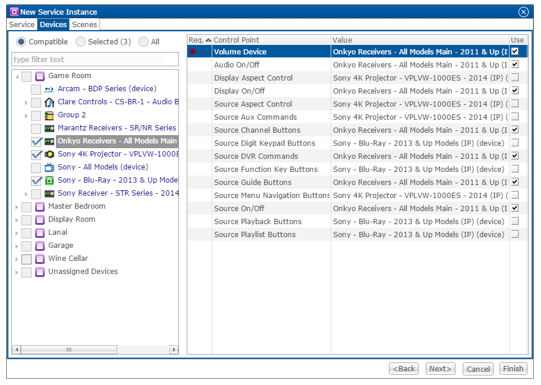Uncheck the Sony 4K Projector tree checkbox

(36, 154)
